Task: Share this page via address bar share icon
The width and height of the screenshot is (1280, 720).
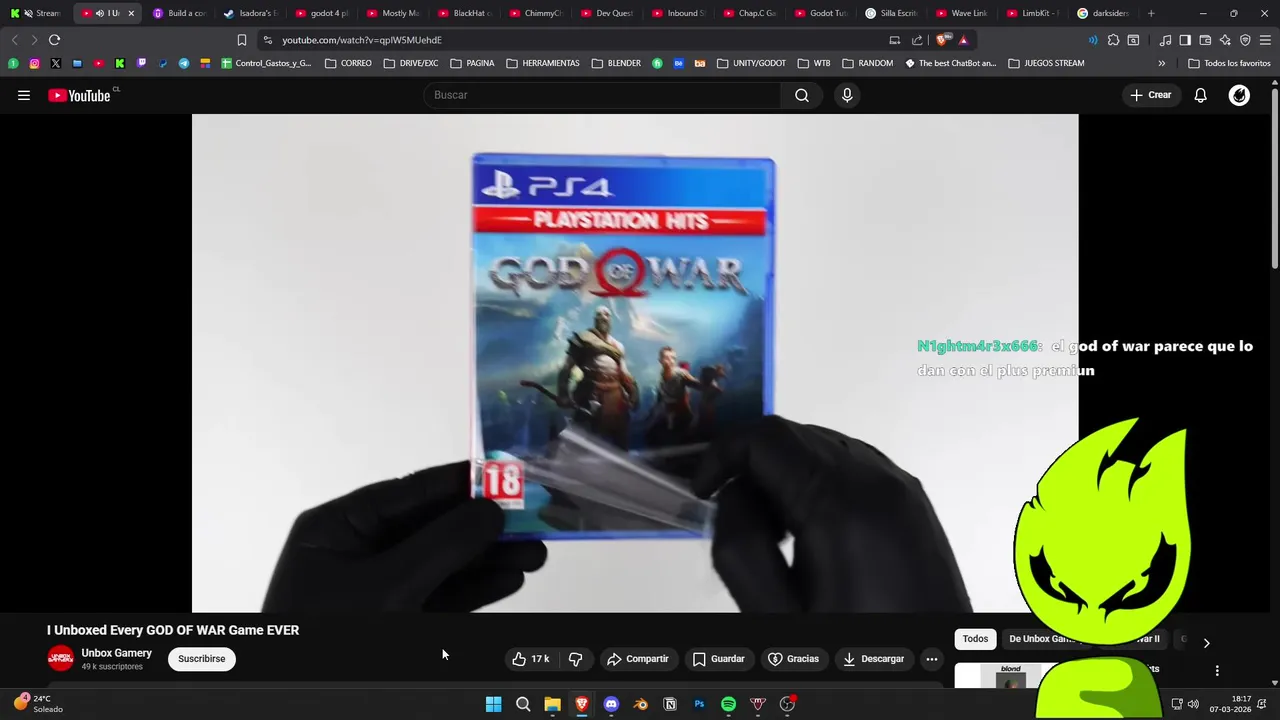Action: click(x=917, y=40)
